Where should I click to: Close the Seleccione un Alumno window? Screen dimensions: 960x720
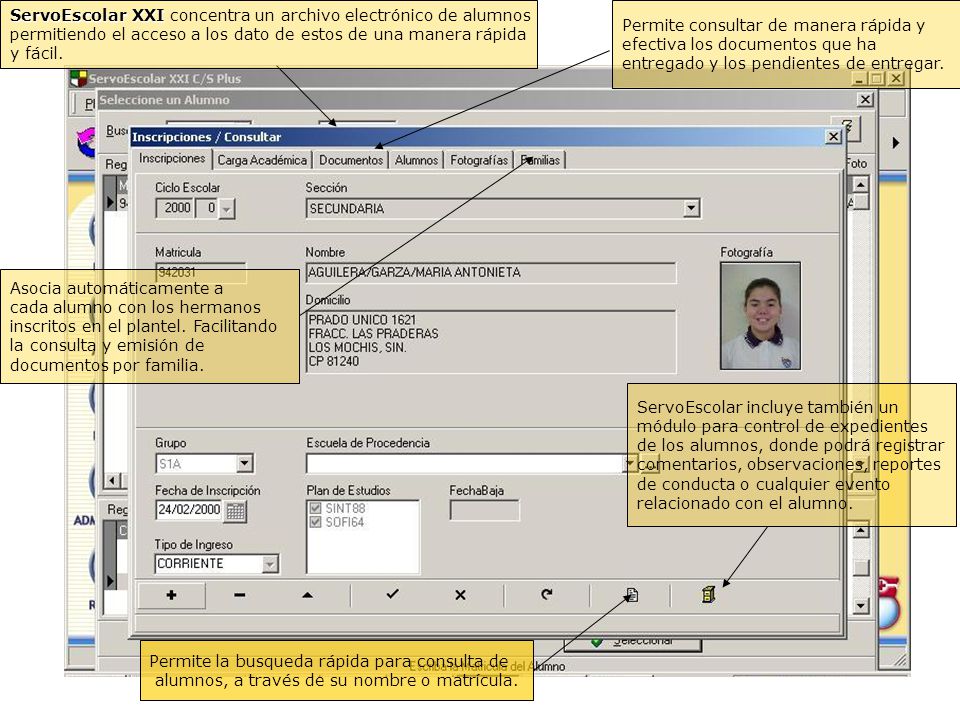tap(864, 100)
